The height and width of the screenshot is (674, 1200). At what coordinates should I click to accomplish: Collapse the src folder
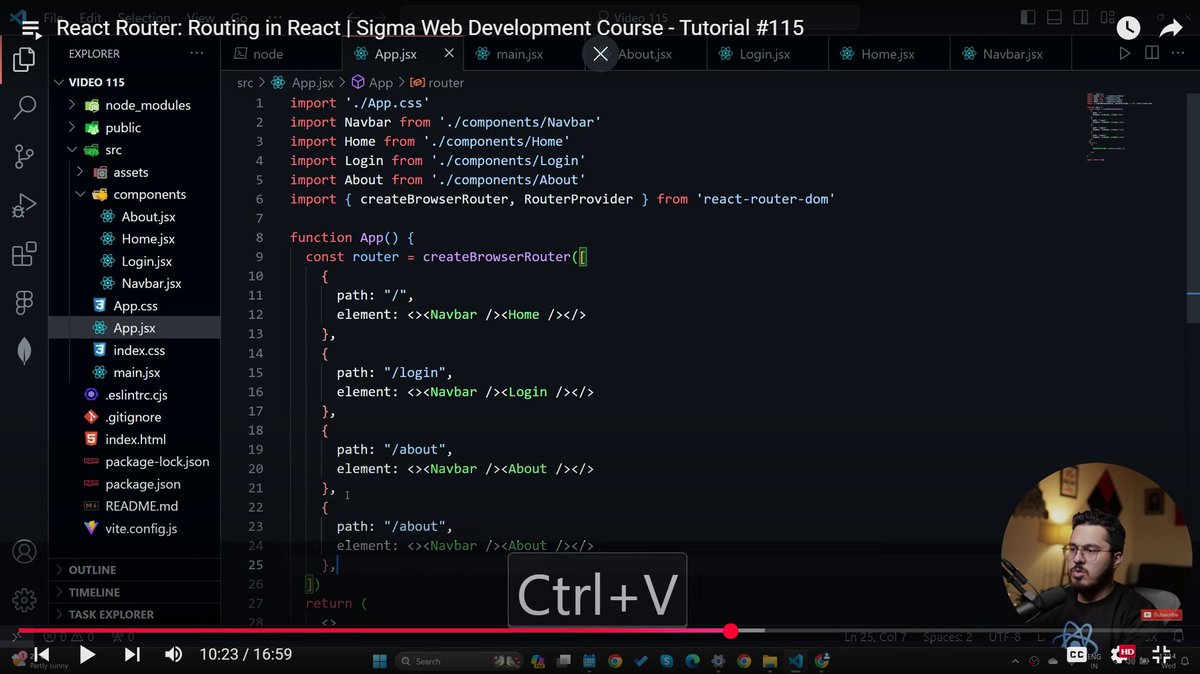click(x=134, y=150)
